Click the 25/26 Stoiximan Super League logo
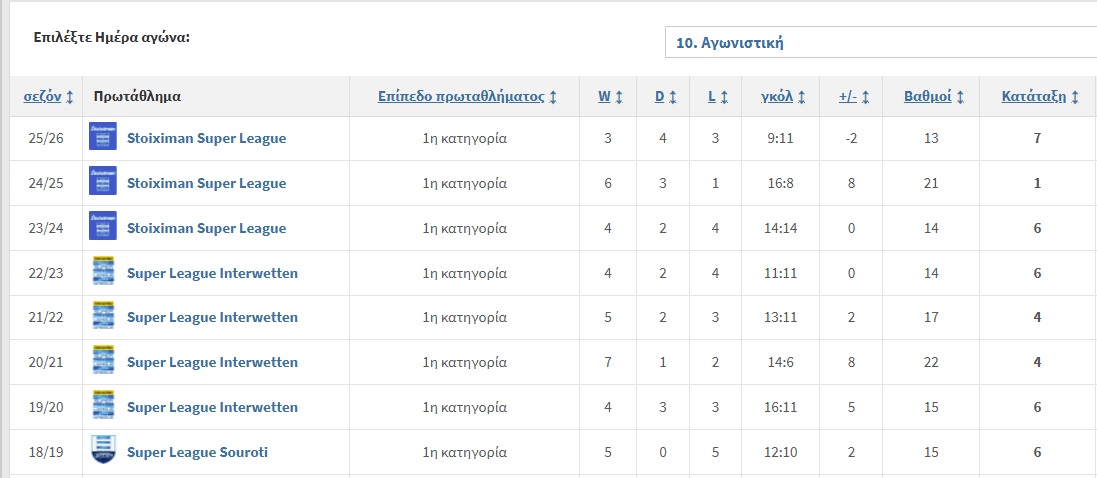The height and width of the screenshot is (478, 1097). pyautogui.click(x=103, y=138)
